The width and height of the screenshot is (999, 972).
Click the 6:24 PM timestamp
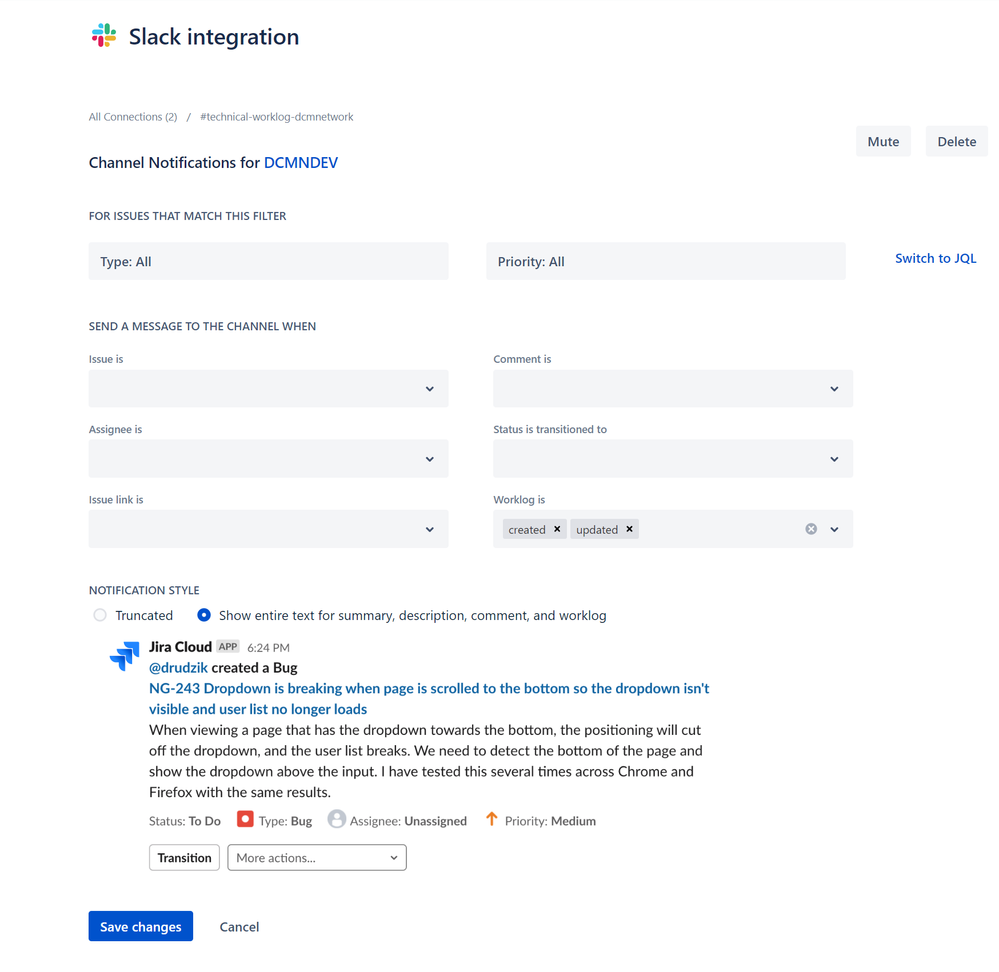(268, 648)
